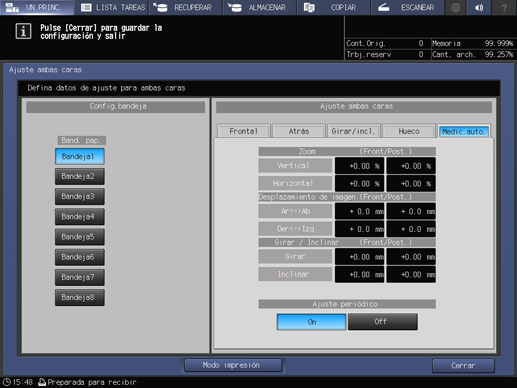Open the question mark help icon

504,7
